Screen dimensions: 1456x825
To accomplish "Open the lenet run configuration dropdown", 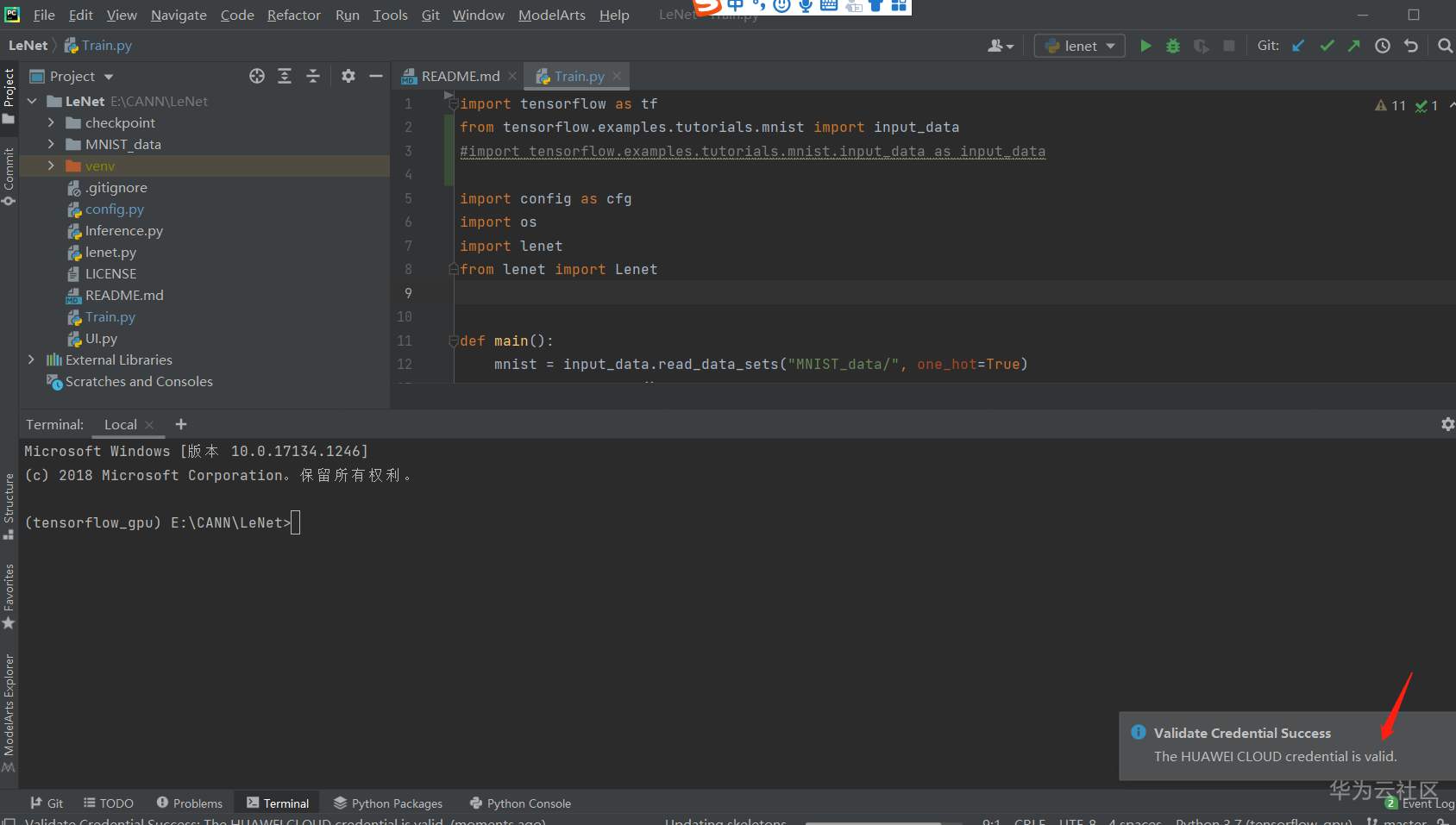I will pyautogui.click(x=1080, y=46).
